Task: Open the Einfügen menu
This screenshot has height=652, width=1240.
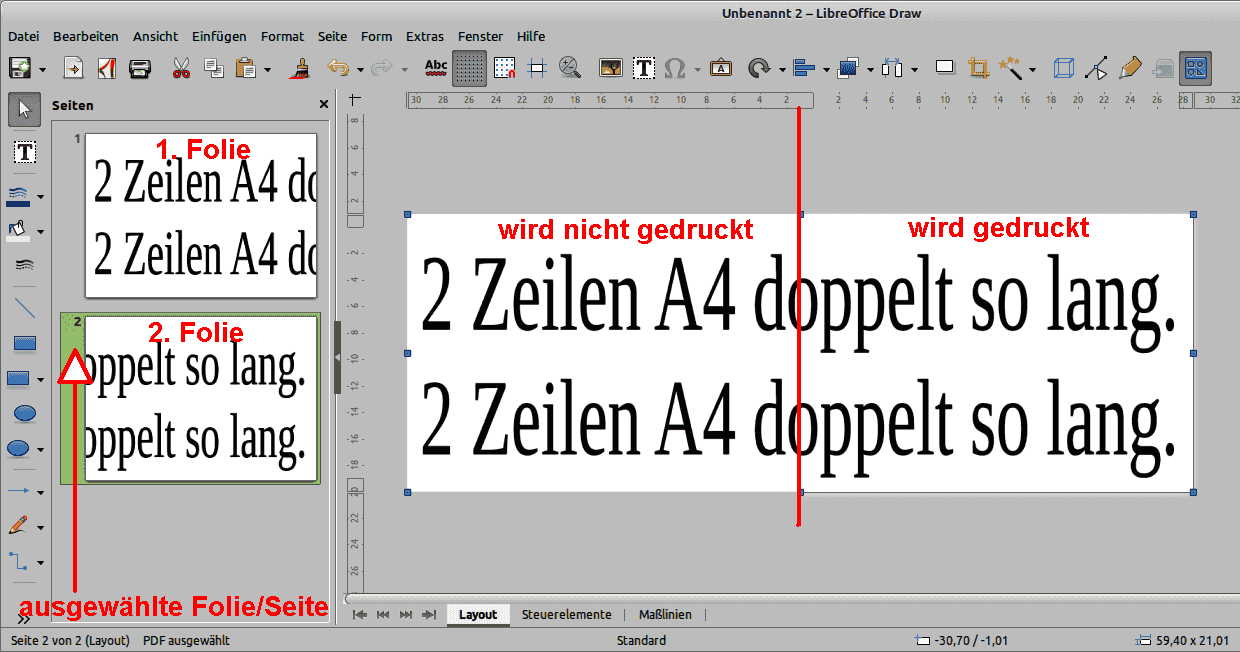Action: [x=219, y=36]
